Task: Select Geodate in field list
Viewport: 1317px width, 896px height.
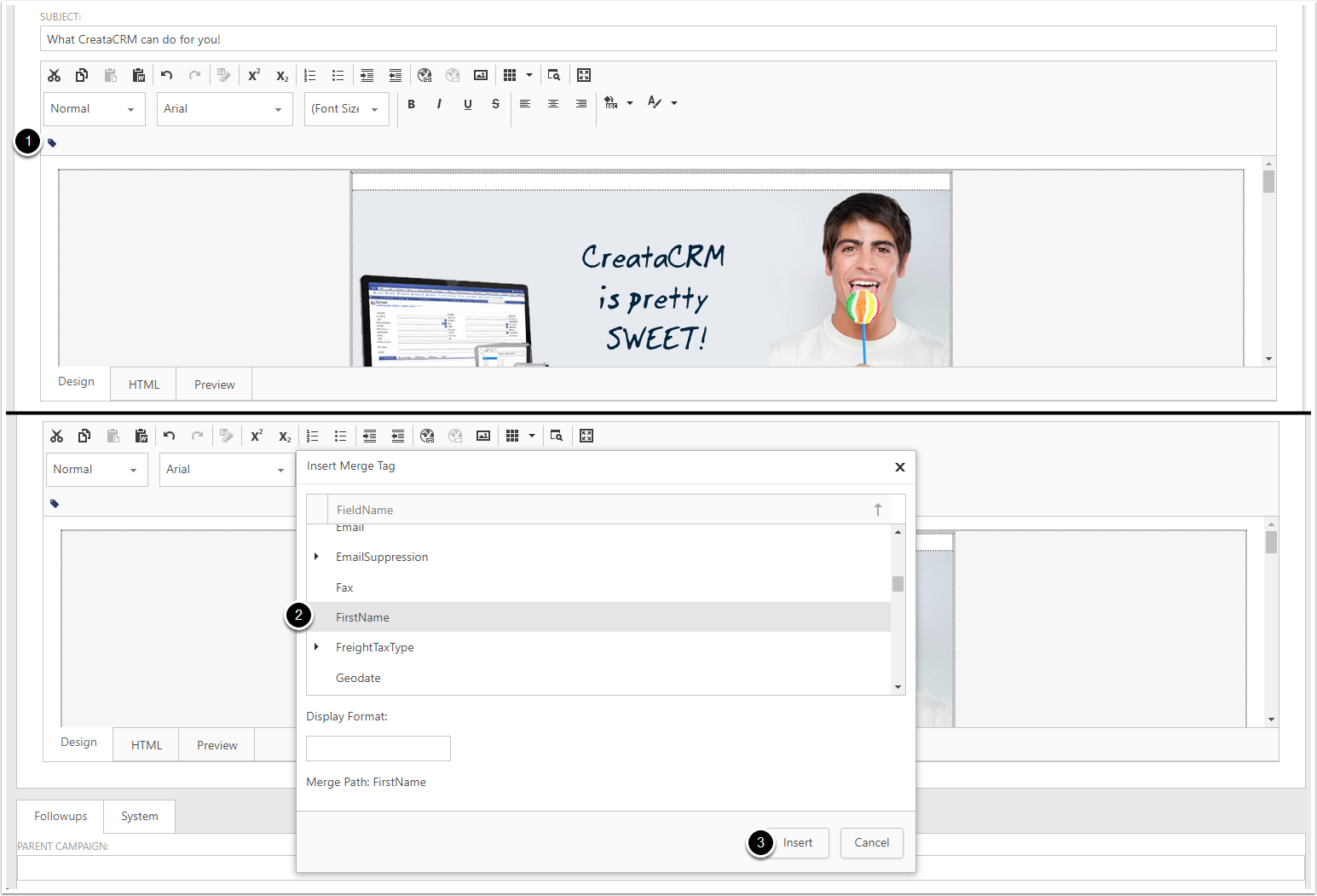Action: point(598,678)
